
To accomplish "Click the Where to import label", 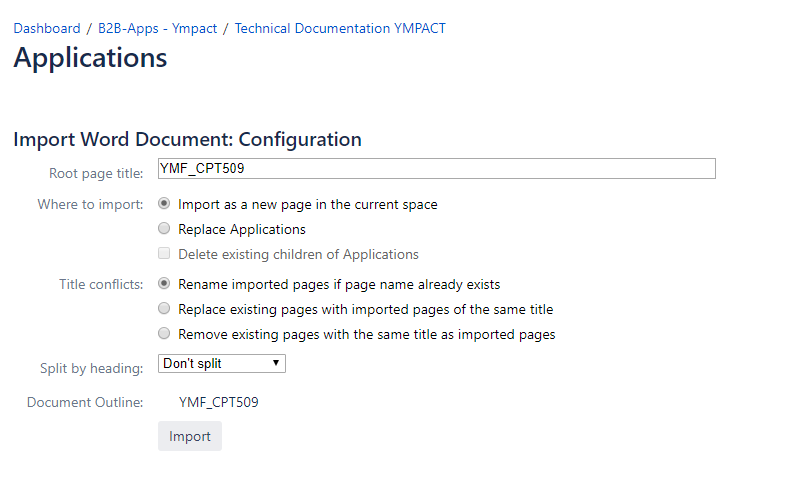I will pyautogui.click(x=90, y=204).
